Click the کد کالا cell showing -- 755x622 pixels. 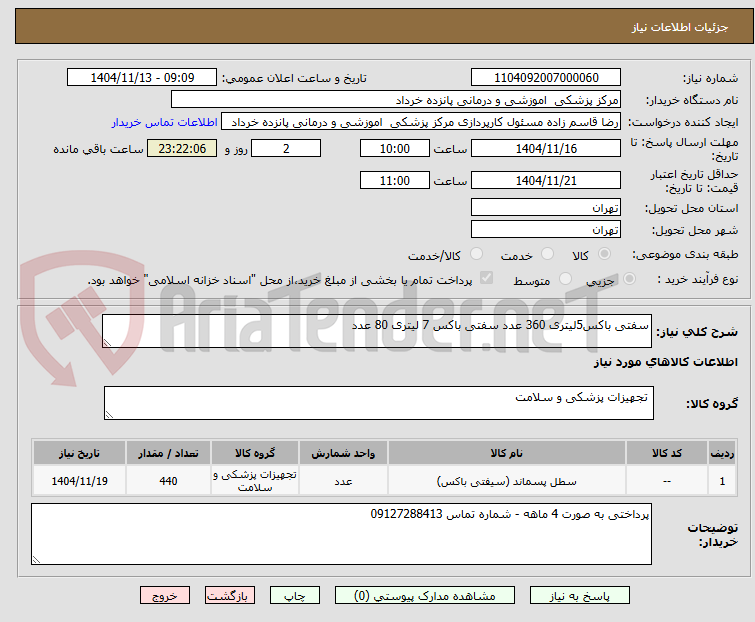[x=667, y=481]
